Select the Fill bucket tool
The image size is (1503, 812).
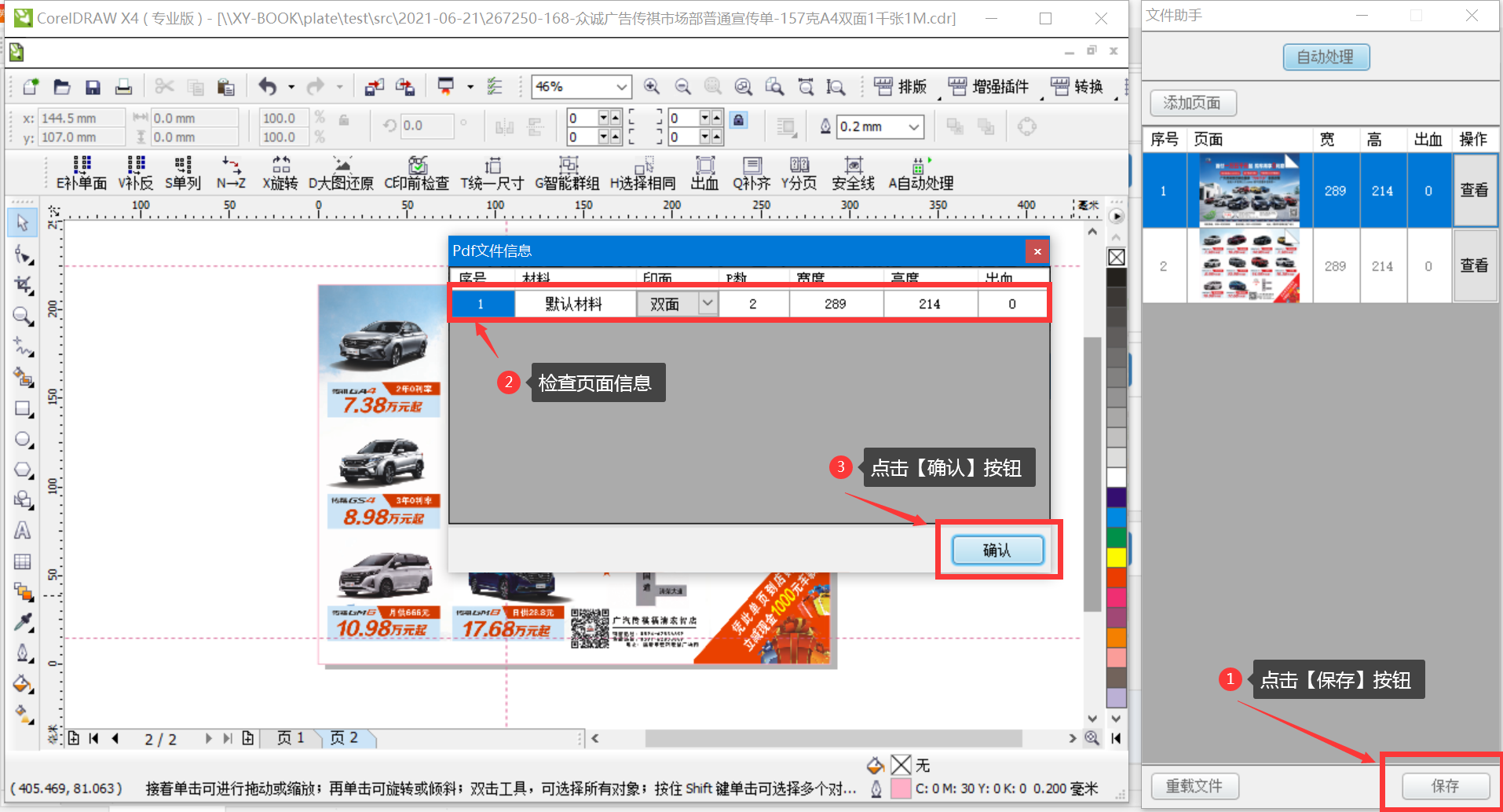(x=23, y=684)
